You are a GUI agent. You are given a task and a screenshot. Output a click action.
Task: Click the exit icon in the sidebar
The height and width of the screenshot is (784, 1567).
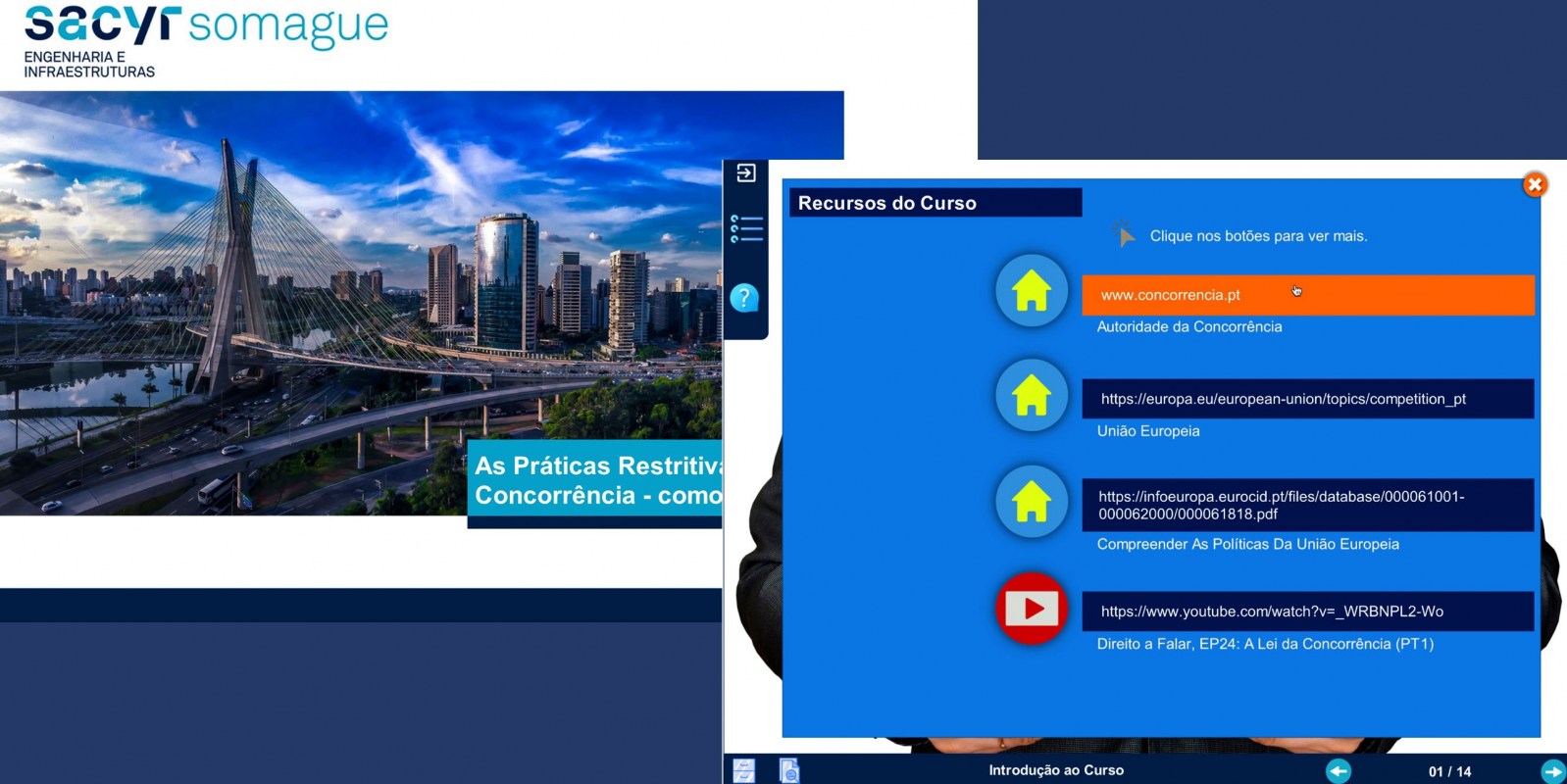coord(746,173)
